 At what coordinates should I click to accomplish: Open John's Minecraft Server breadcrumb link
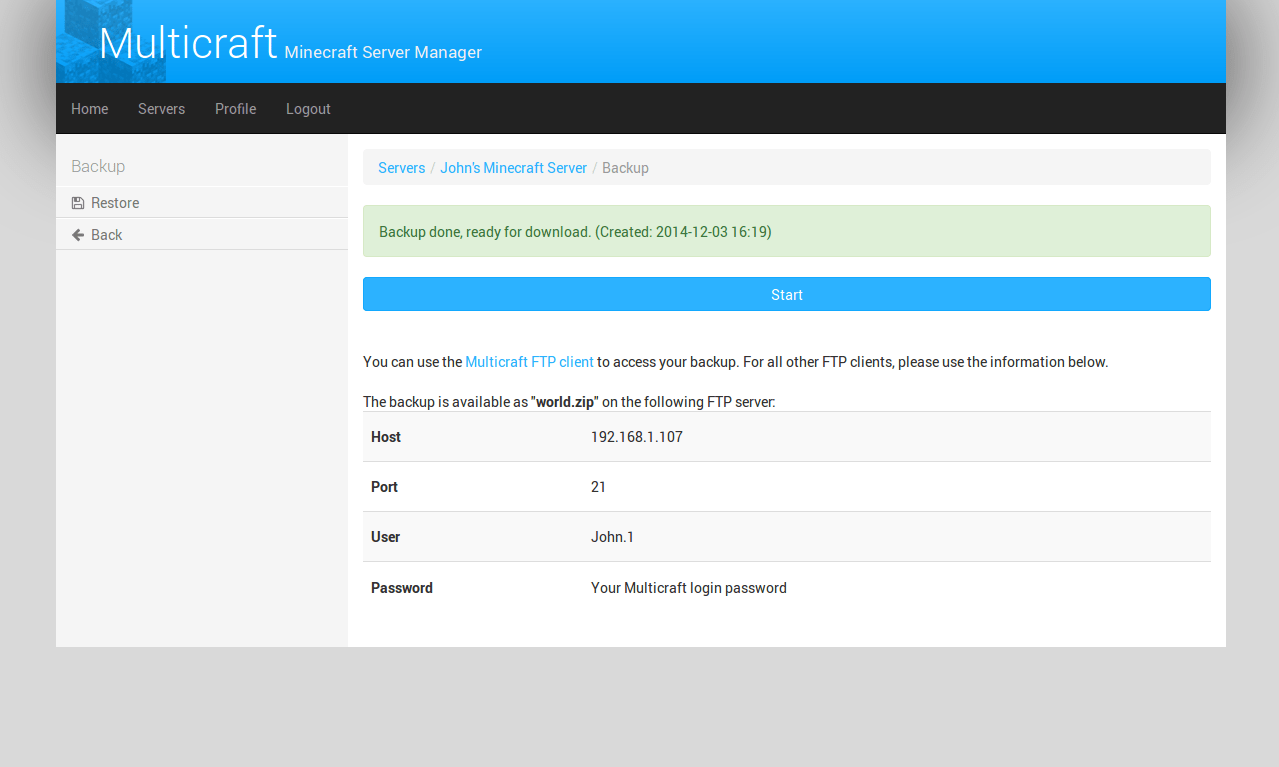tap(514, 168)
